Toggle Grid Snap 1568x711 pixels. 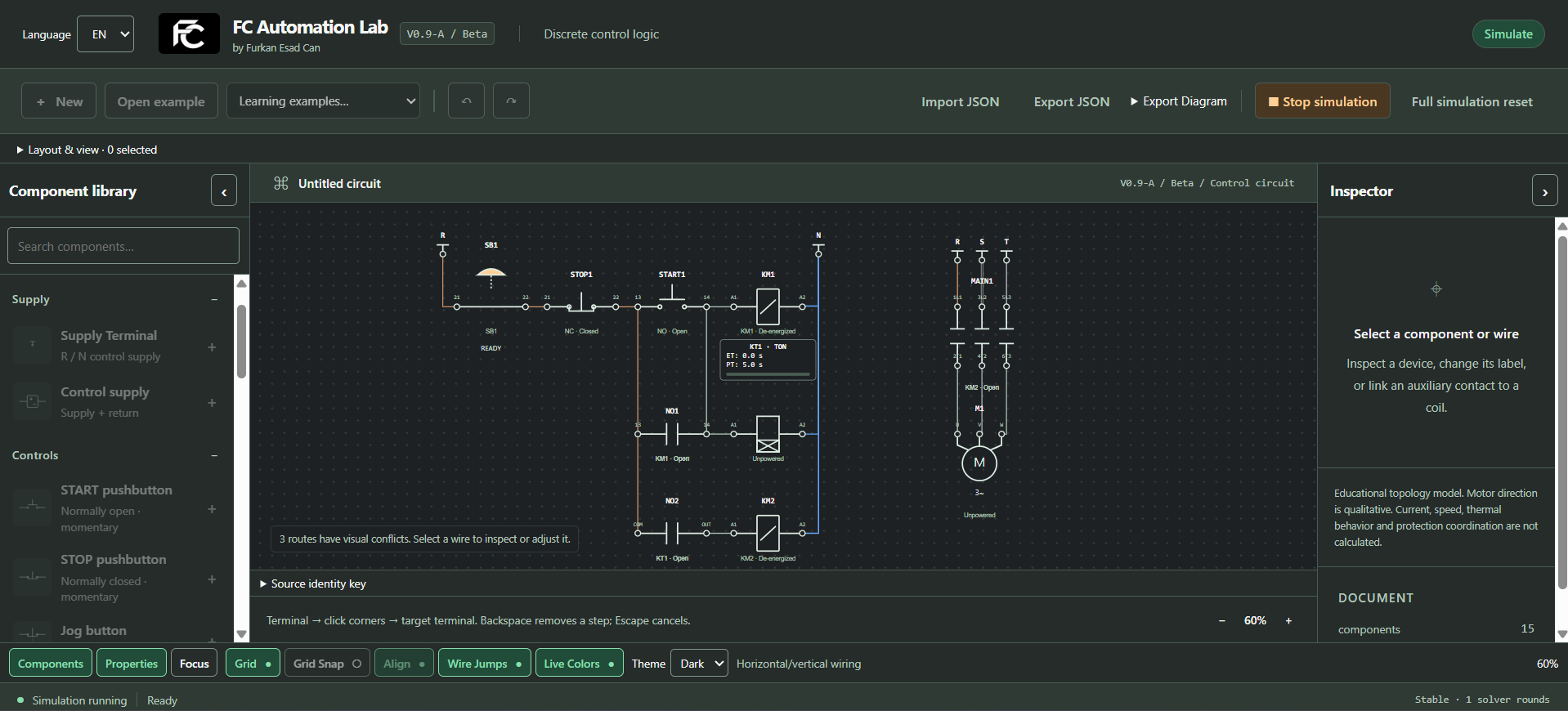[327, 664]
